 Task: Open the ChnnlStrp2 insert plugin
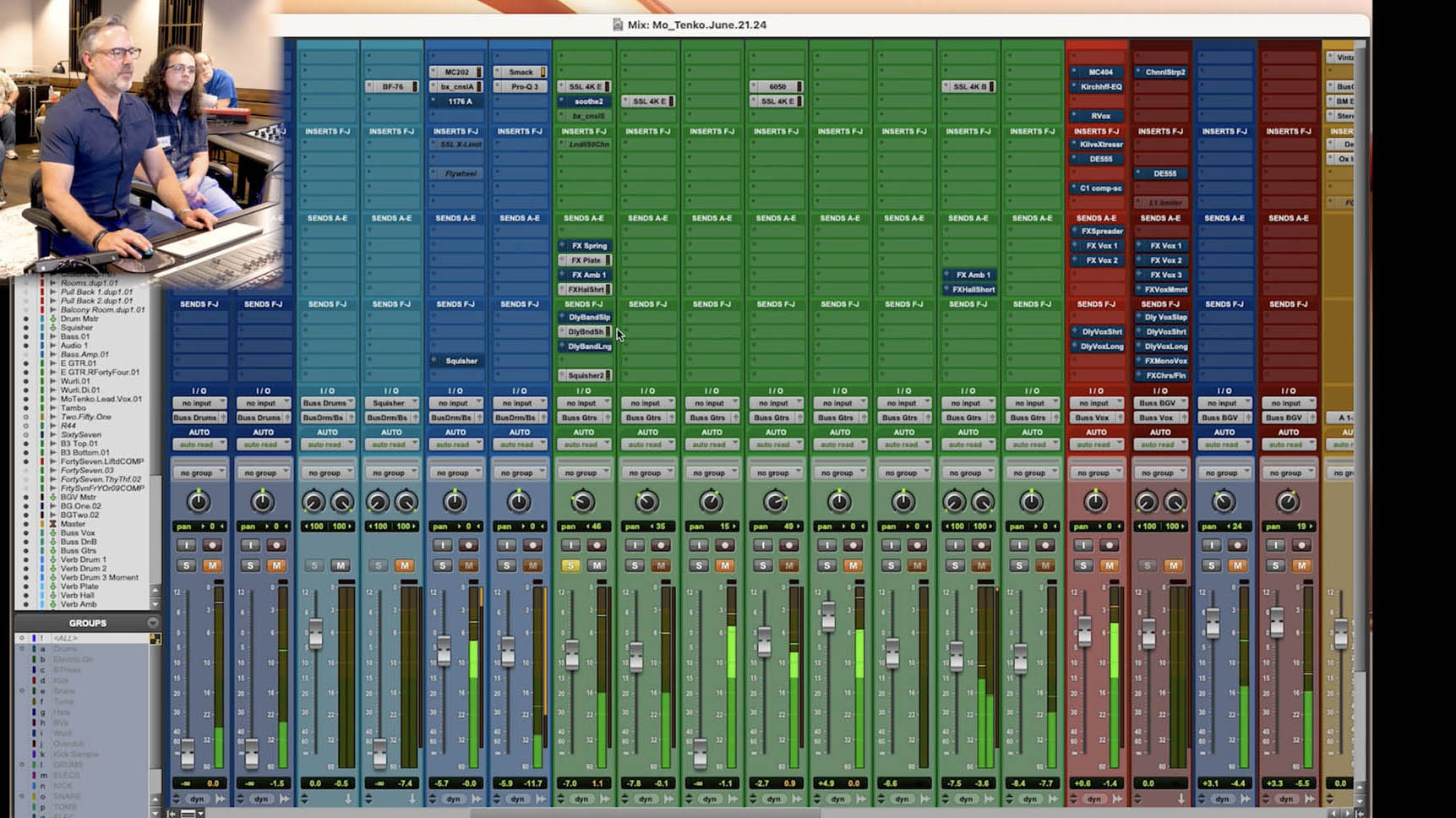click(x=1161, y=72)
